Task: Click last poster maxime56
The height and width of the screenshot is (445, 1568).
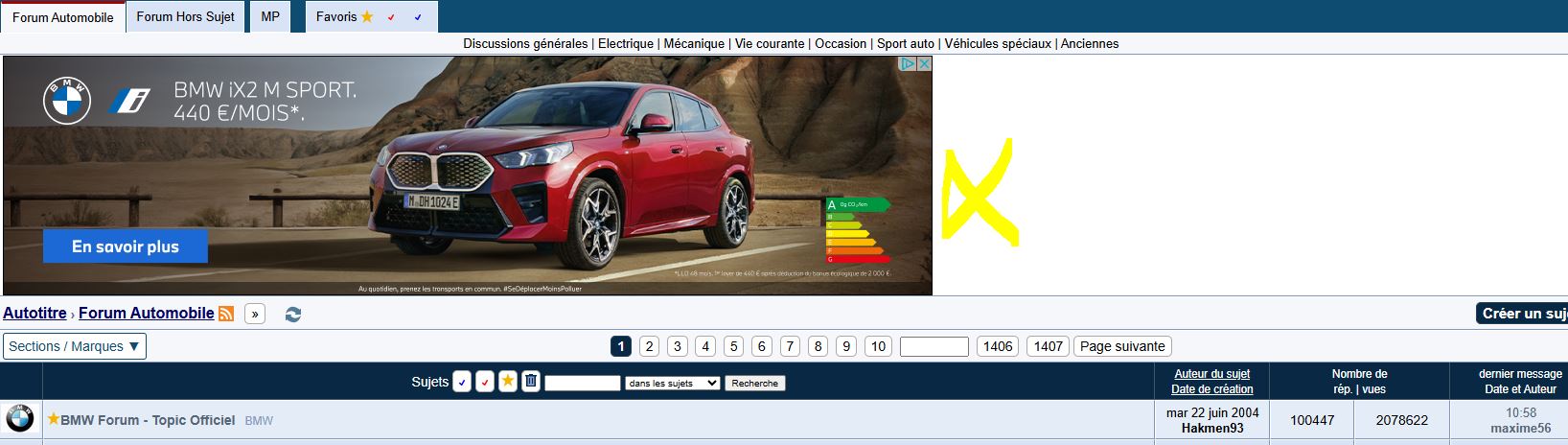Action: pyautogui.click(x=1520, y=428)
